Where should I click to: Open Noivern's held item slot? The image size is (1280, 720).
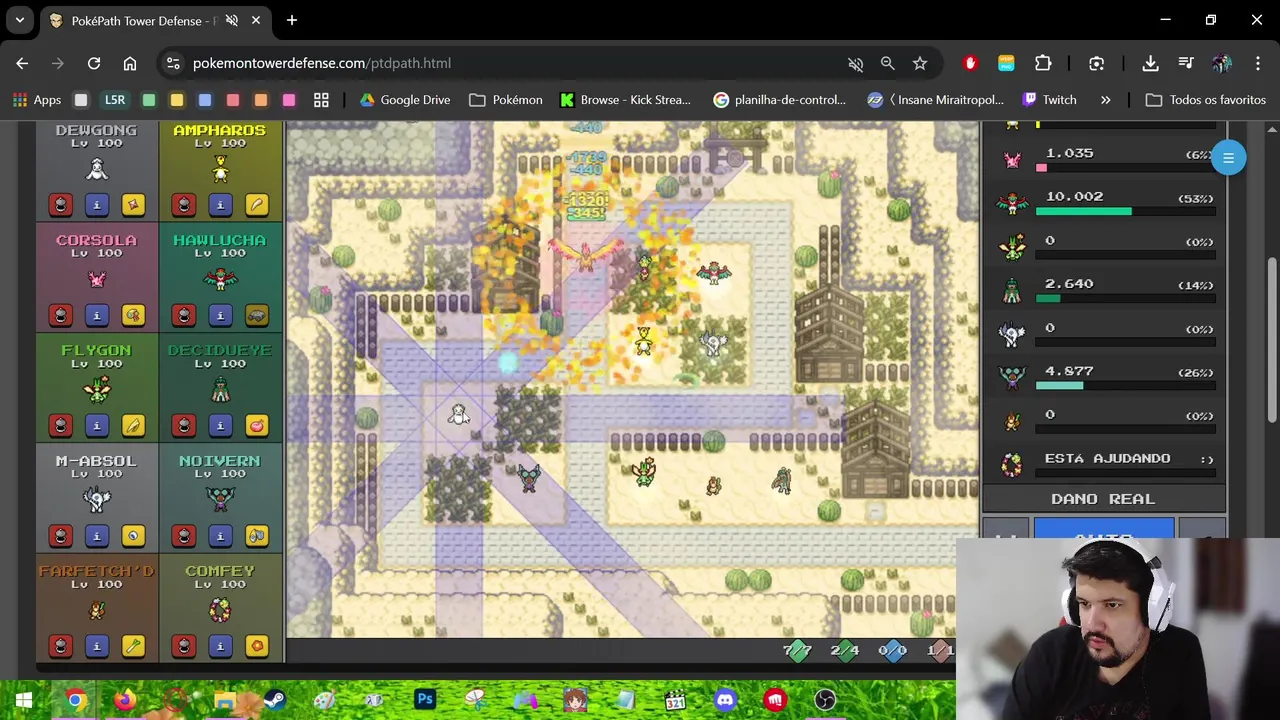256,536
